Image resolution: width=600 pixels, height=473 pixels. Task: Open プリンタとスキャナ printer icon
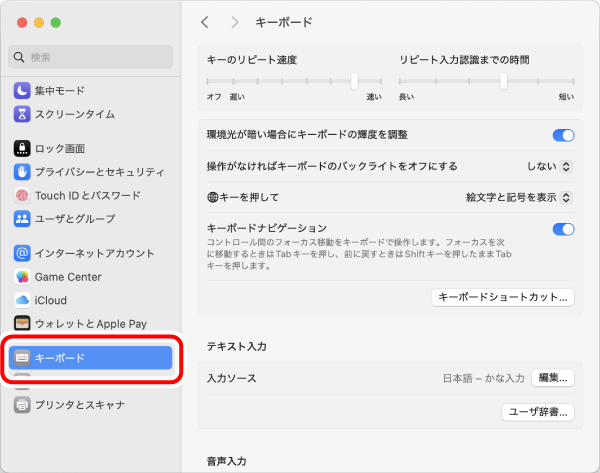[x=22, y=405]
